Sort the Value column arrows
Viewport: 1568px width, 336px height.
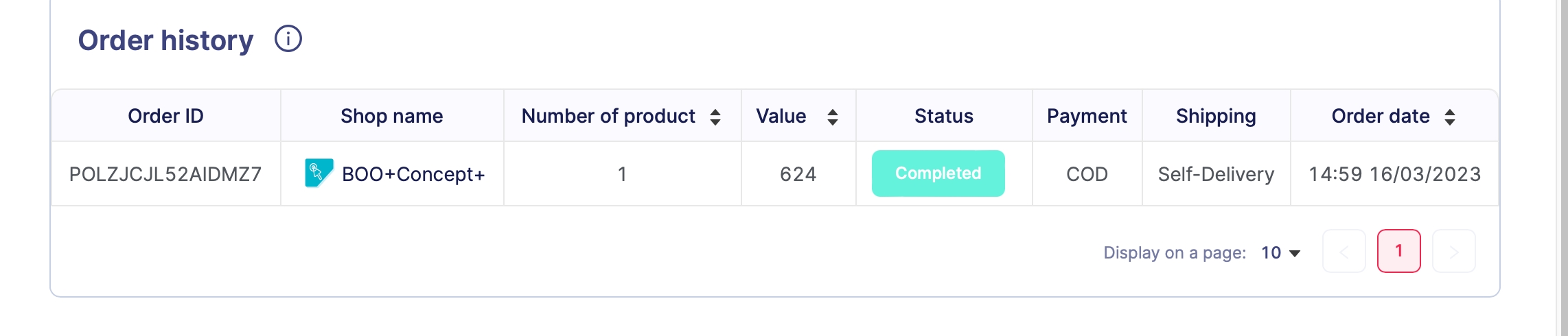pos(833,117)
